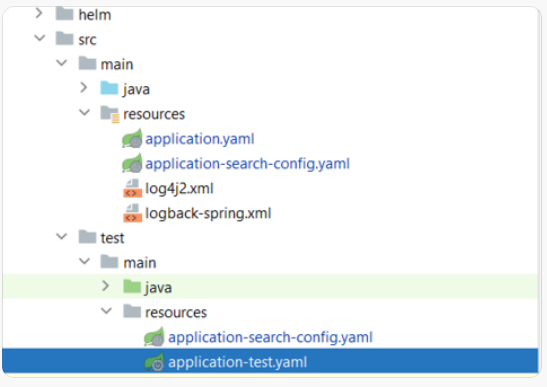Select the test folder label
Image resolution: width=547 pixels, height=387 pixels.
(112, 238)
